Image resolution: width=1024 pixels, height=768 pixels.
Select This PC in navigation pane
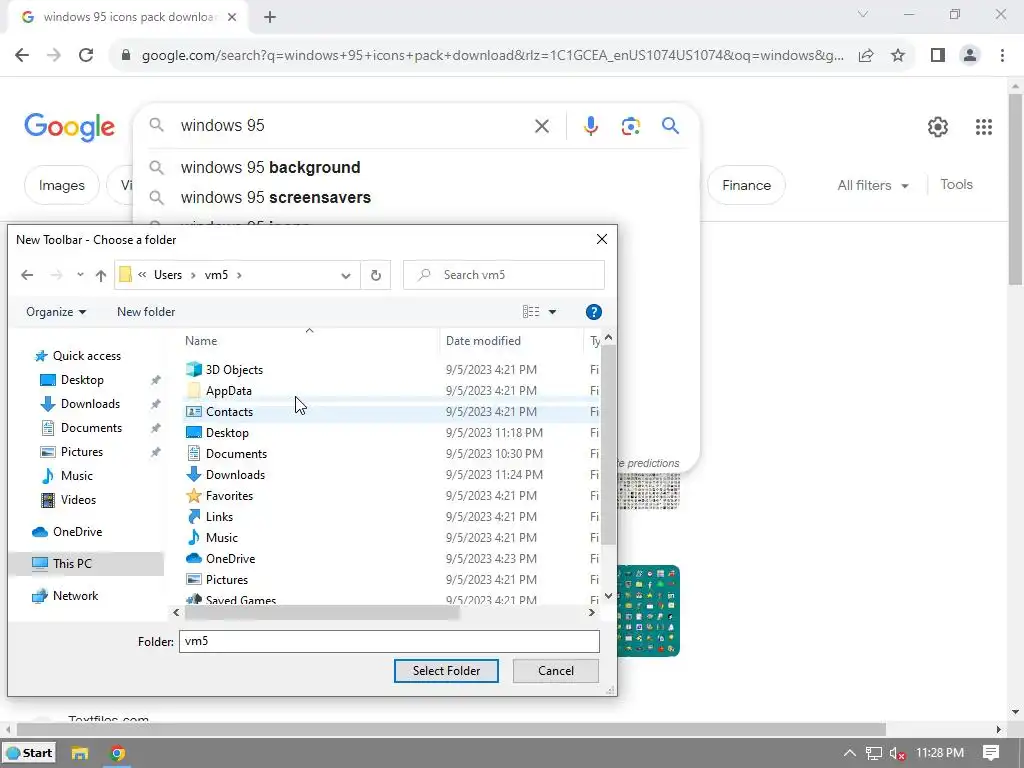86,564
